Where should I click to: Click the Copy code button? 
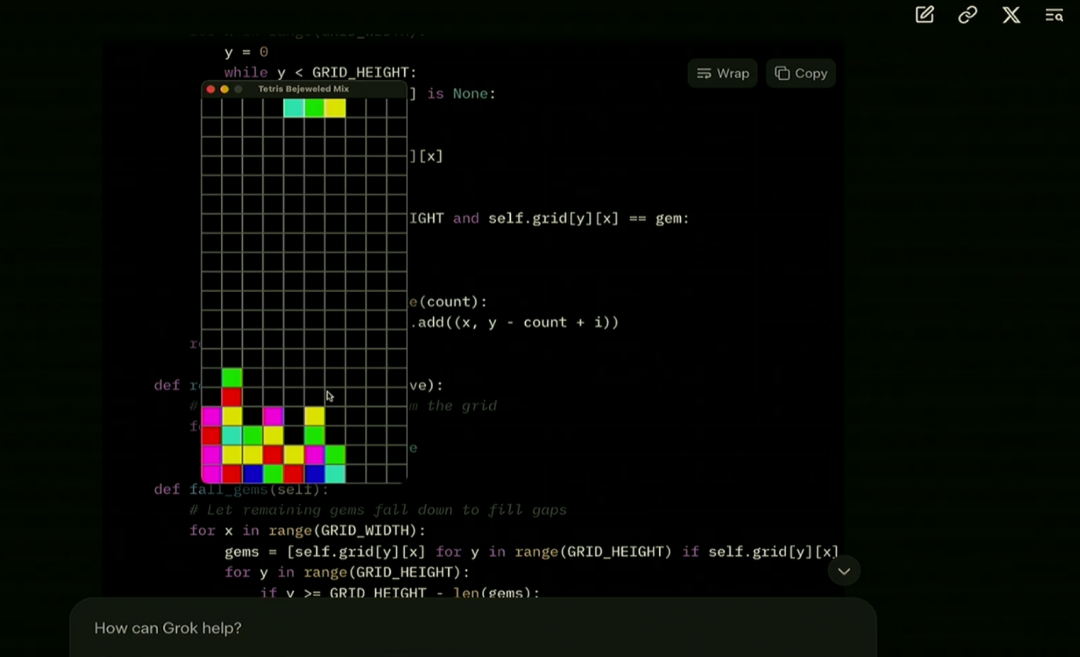[x=800, y=73]
